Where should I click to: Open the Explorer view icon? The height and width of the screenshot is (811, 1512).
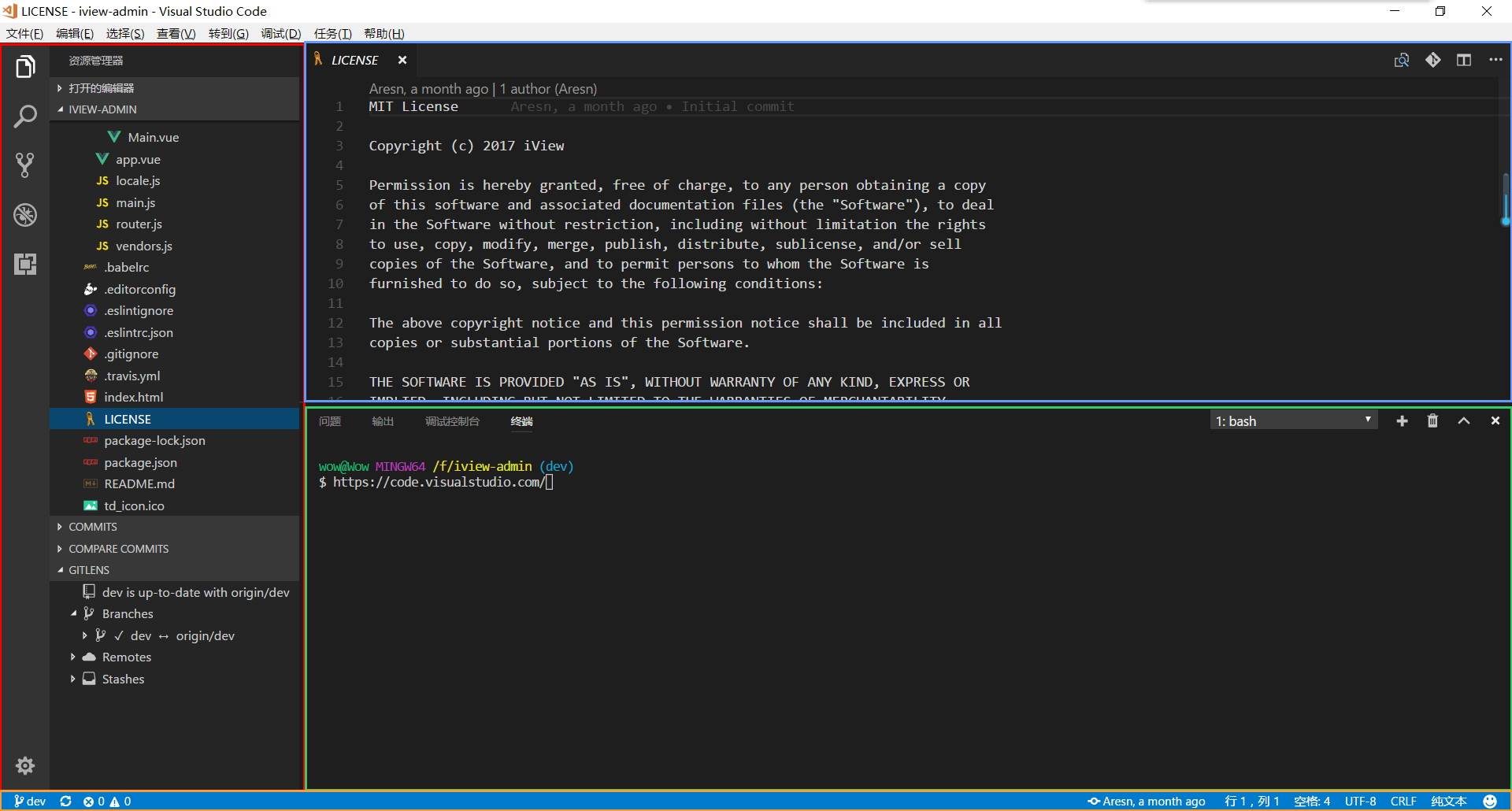(x=25, y=68)
